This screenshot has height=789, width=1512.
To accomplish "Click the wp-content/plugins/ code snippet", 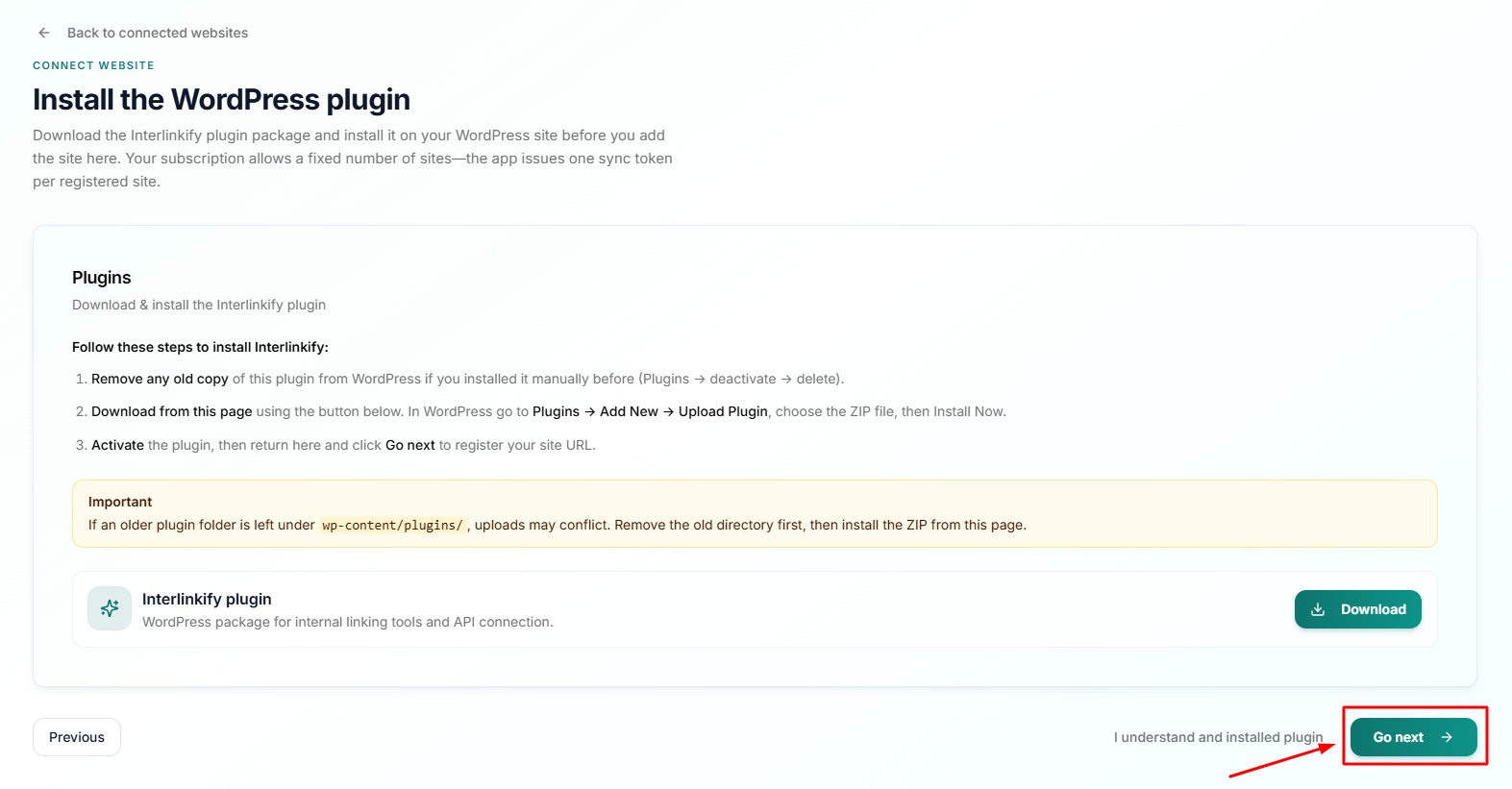I will coord(392,526).
